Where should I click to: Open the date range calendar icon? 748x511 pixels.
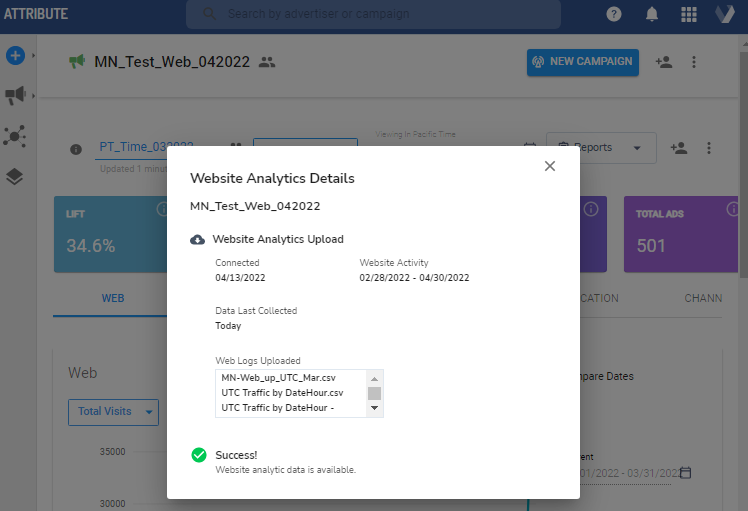point(685,472)
